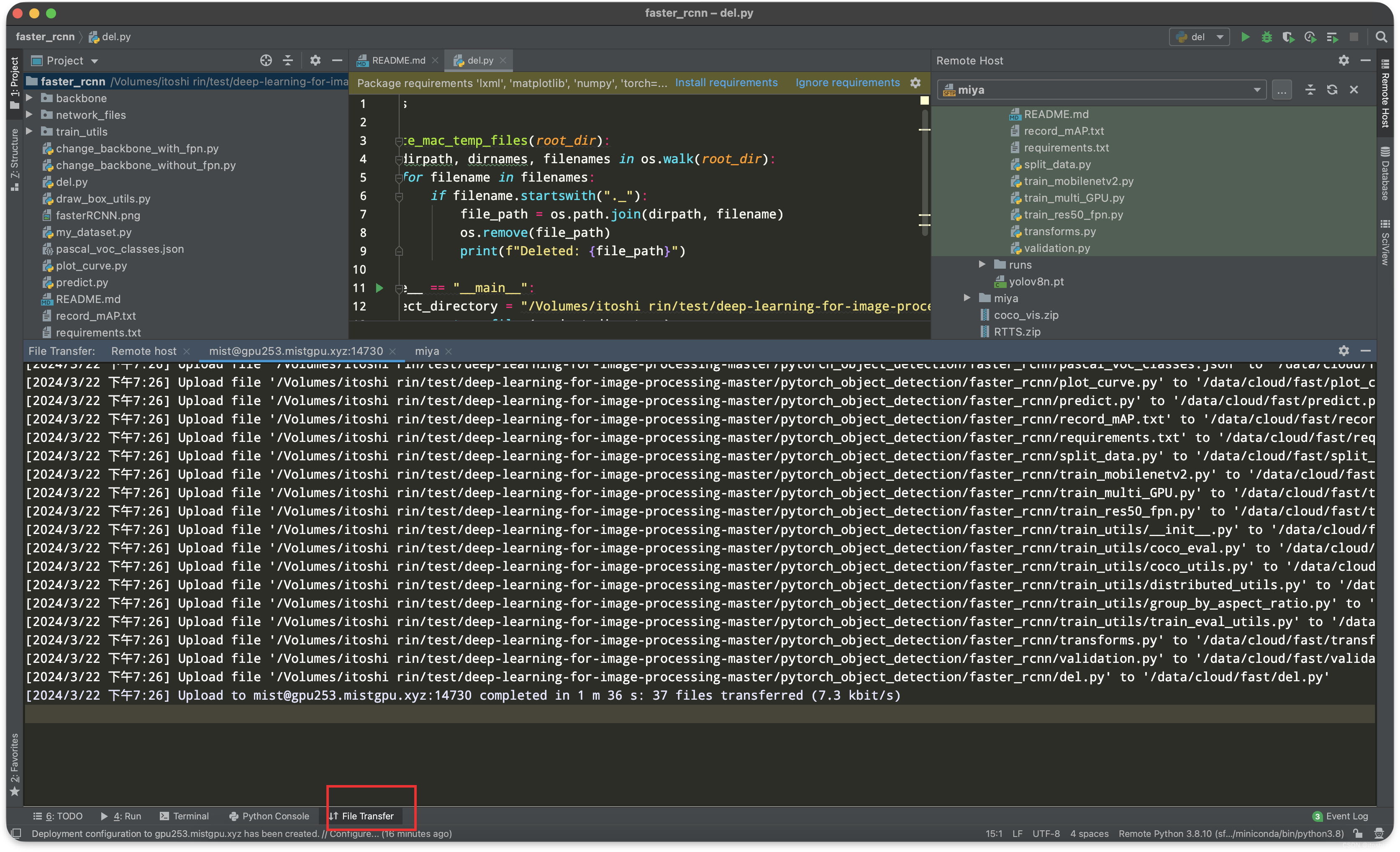This screenshot has height=852, width=1400.
Task: Click yellow inspection indicator in editor
Action: point(924,100)
